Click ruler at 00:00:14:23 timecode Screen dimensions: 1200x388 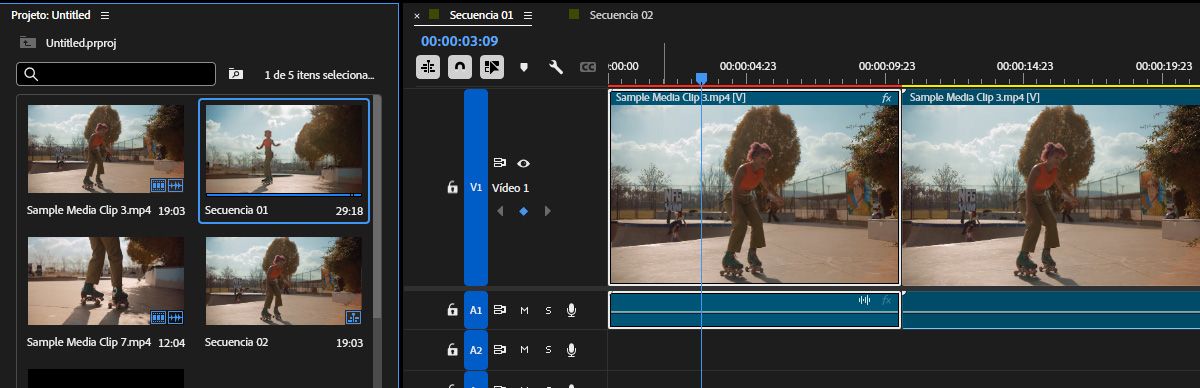pos(1026,65)
